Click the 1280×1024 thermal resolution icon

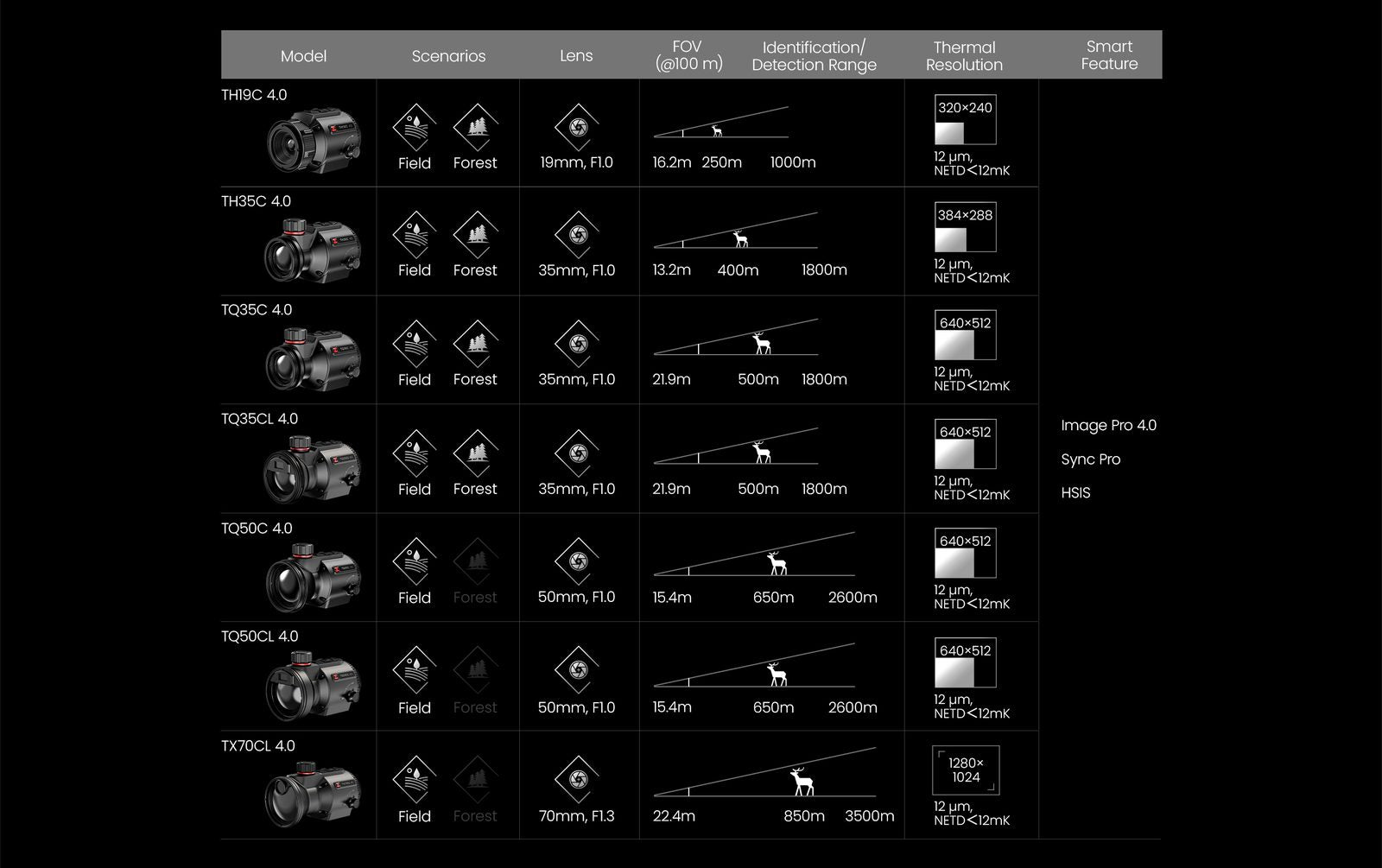[966, 770]
